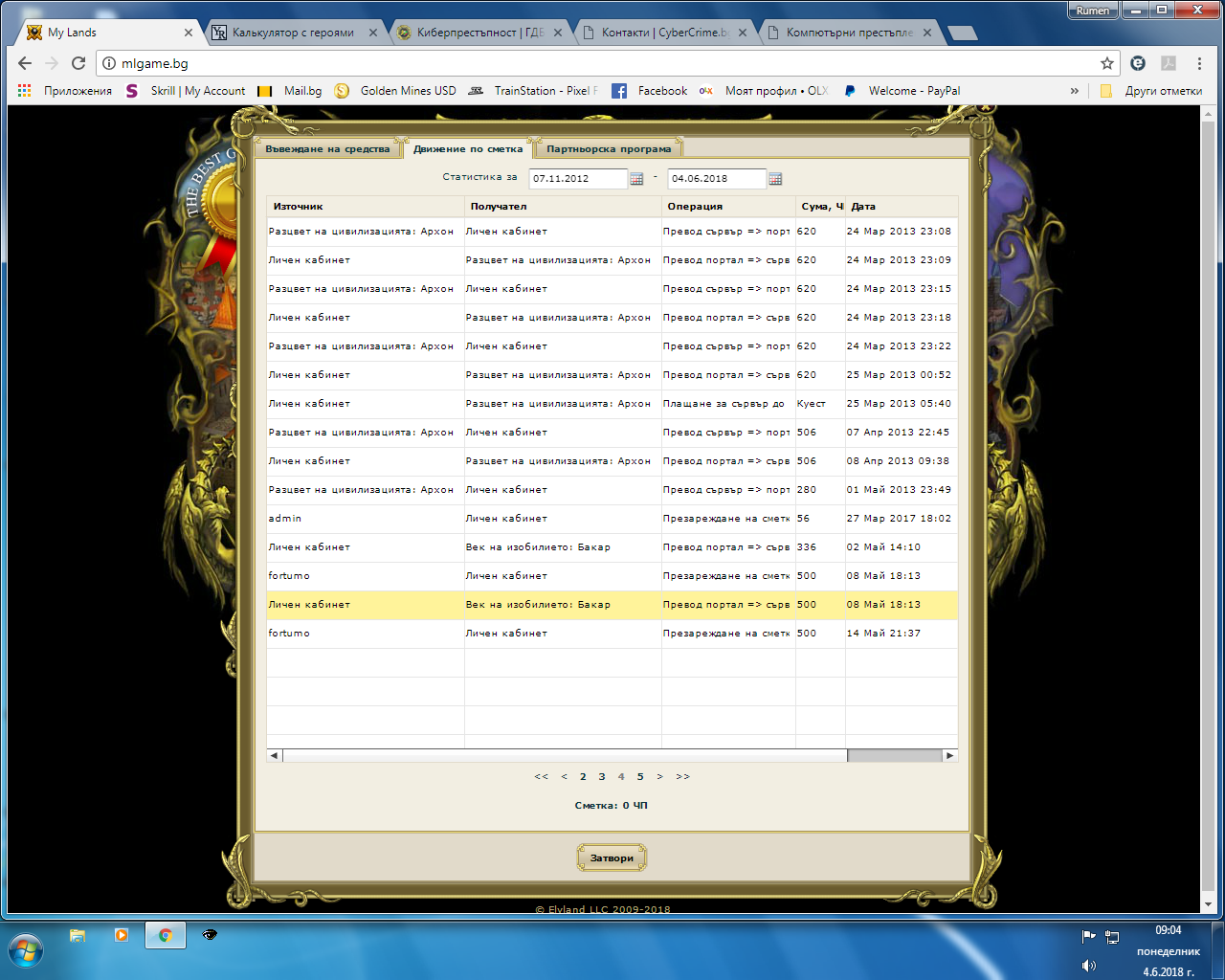
Task: Go to page 5 in pagination
Action: (x=640, y=777)
